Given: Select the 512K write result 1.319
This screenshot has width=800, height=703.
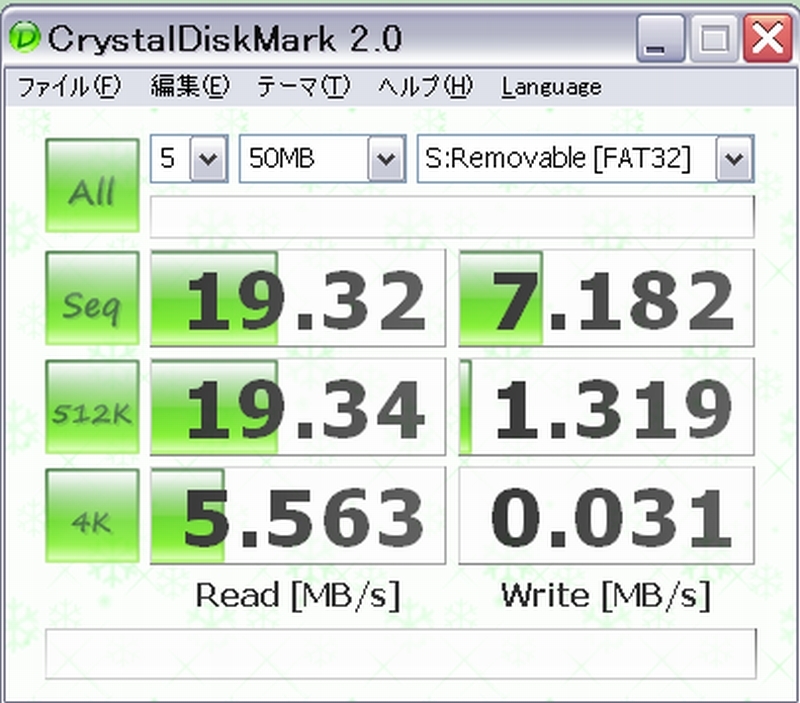Looking at the screenshot, I should pos(607,407).
